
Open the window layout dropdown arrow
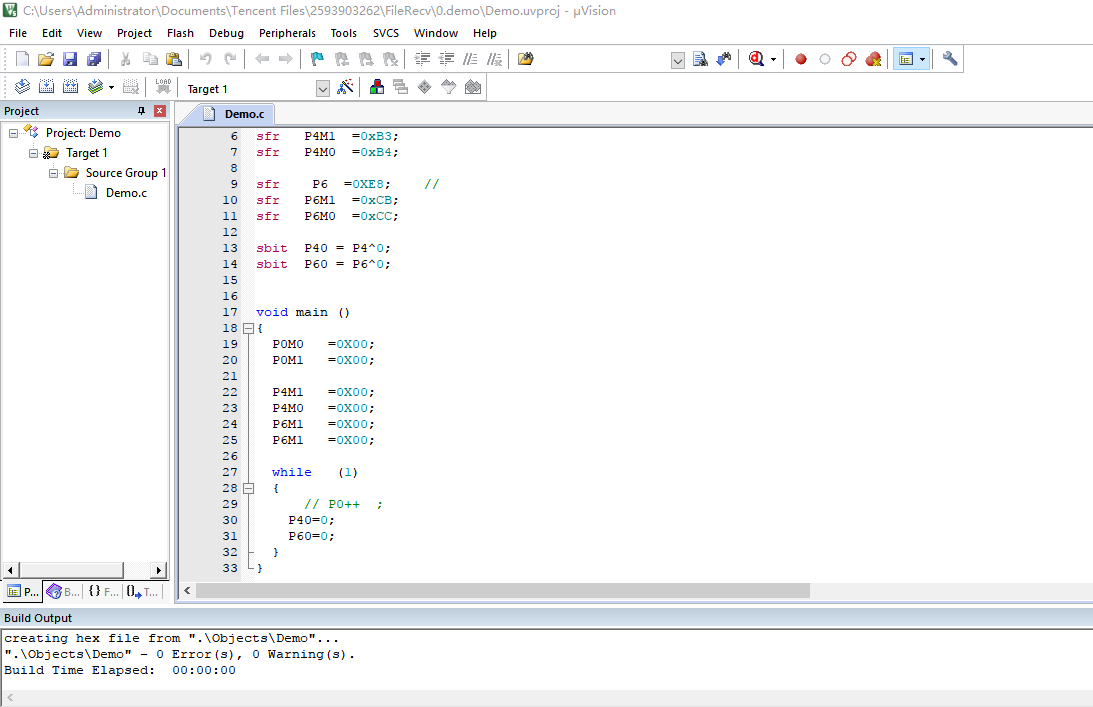click(x=922, y=59)
